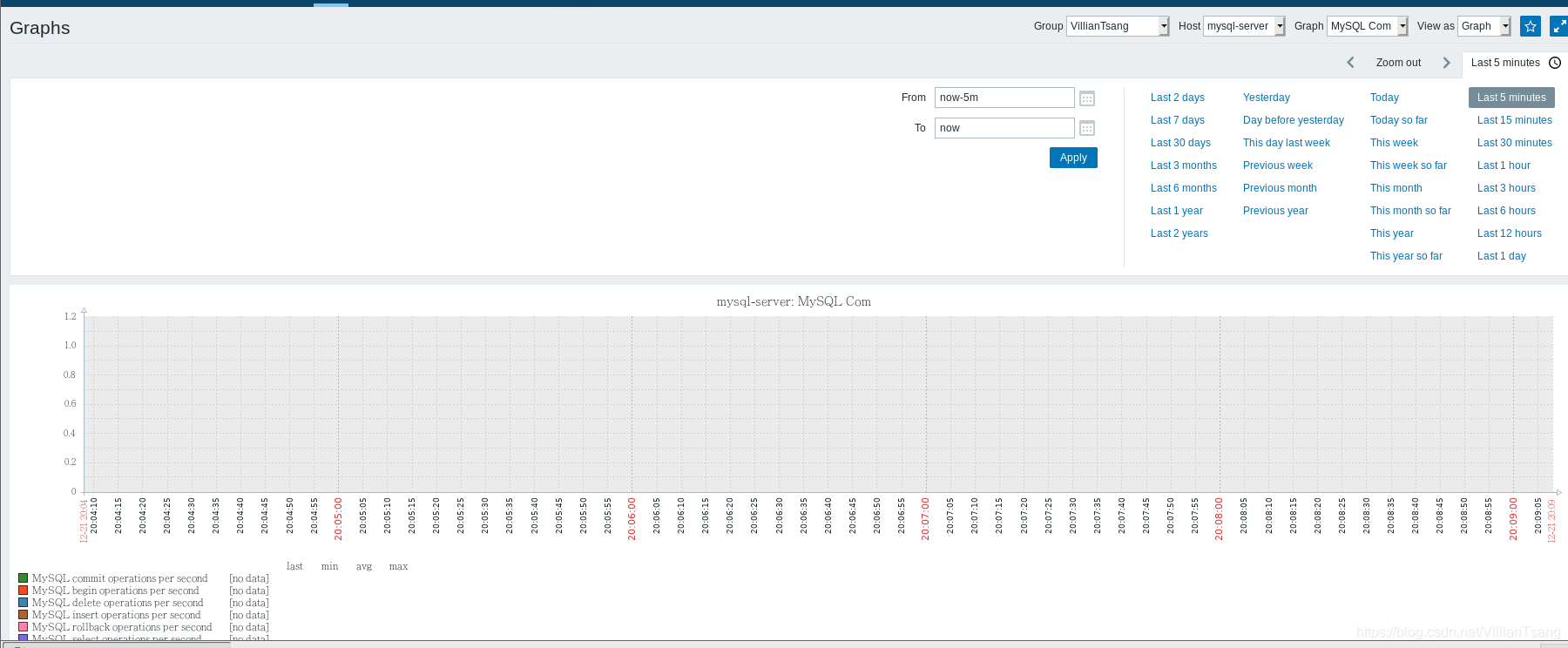Click the 20:07:00 time axis label
The image size is (1568, 648).
pos(925,519)
